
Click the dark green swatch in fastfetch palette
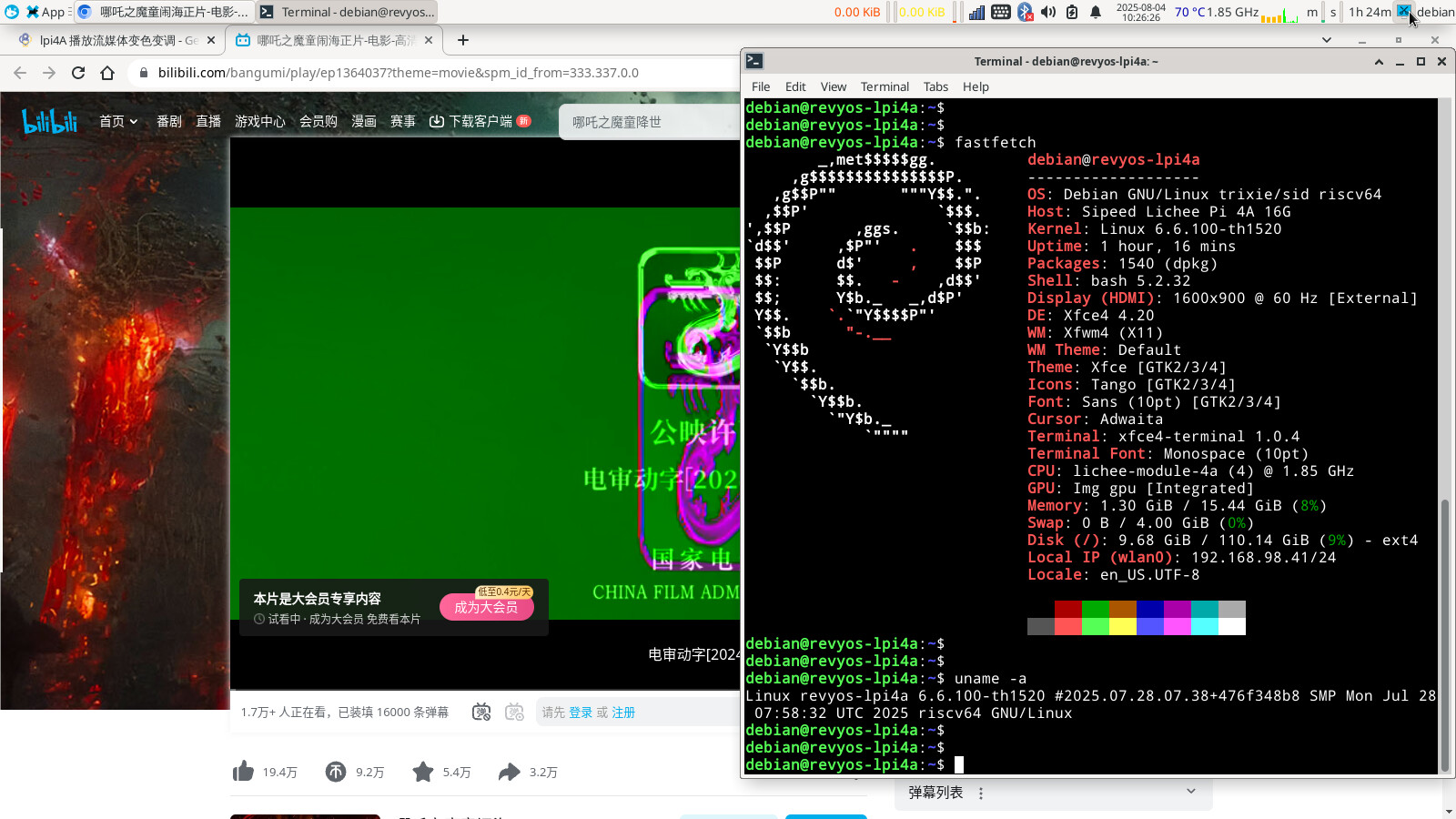point(1096,609)
